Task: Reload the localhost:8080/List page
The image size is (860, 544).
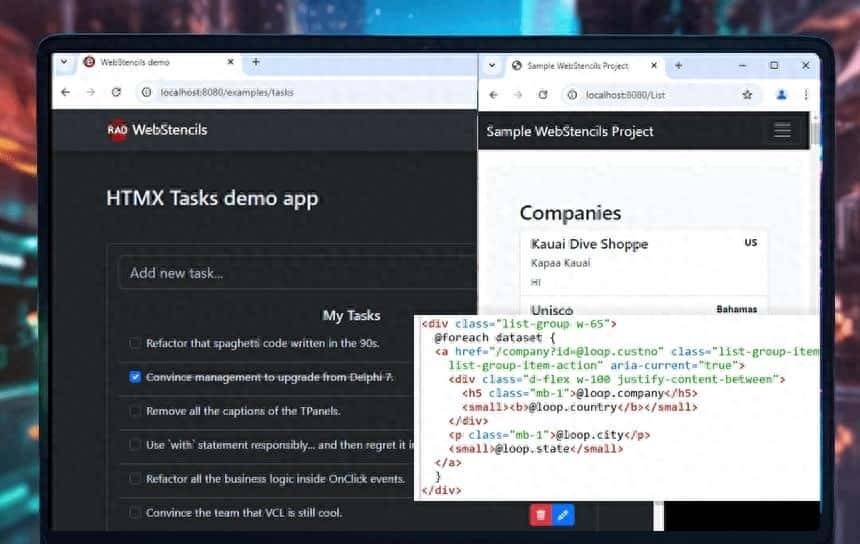Action: [543, 95]
